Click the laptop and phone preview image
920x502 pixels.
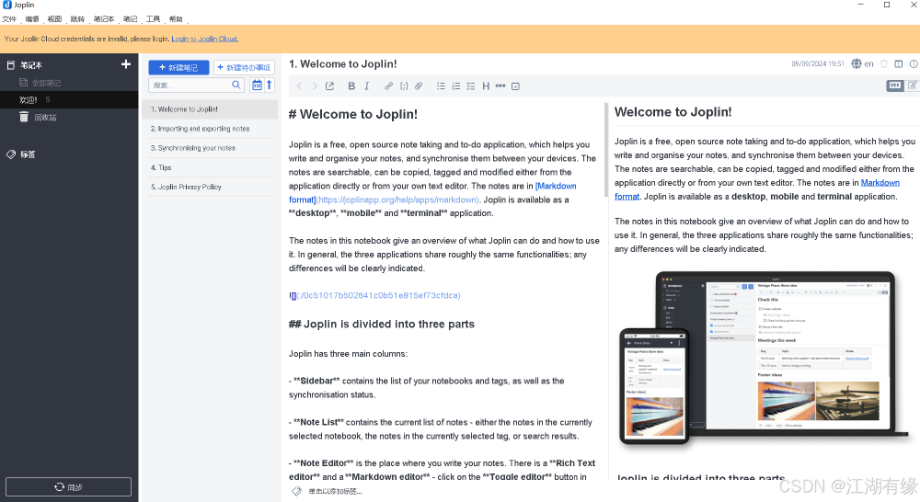point(762,358)
